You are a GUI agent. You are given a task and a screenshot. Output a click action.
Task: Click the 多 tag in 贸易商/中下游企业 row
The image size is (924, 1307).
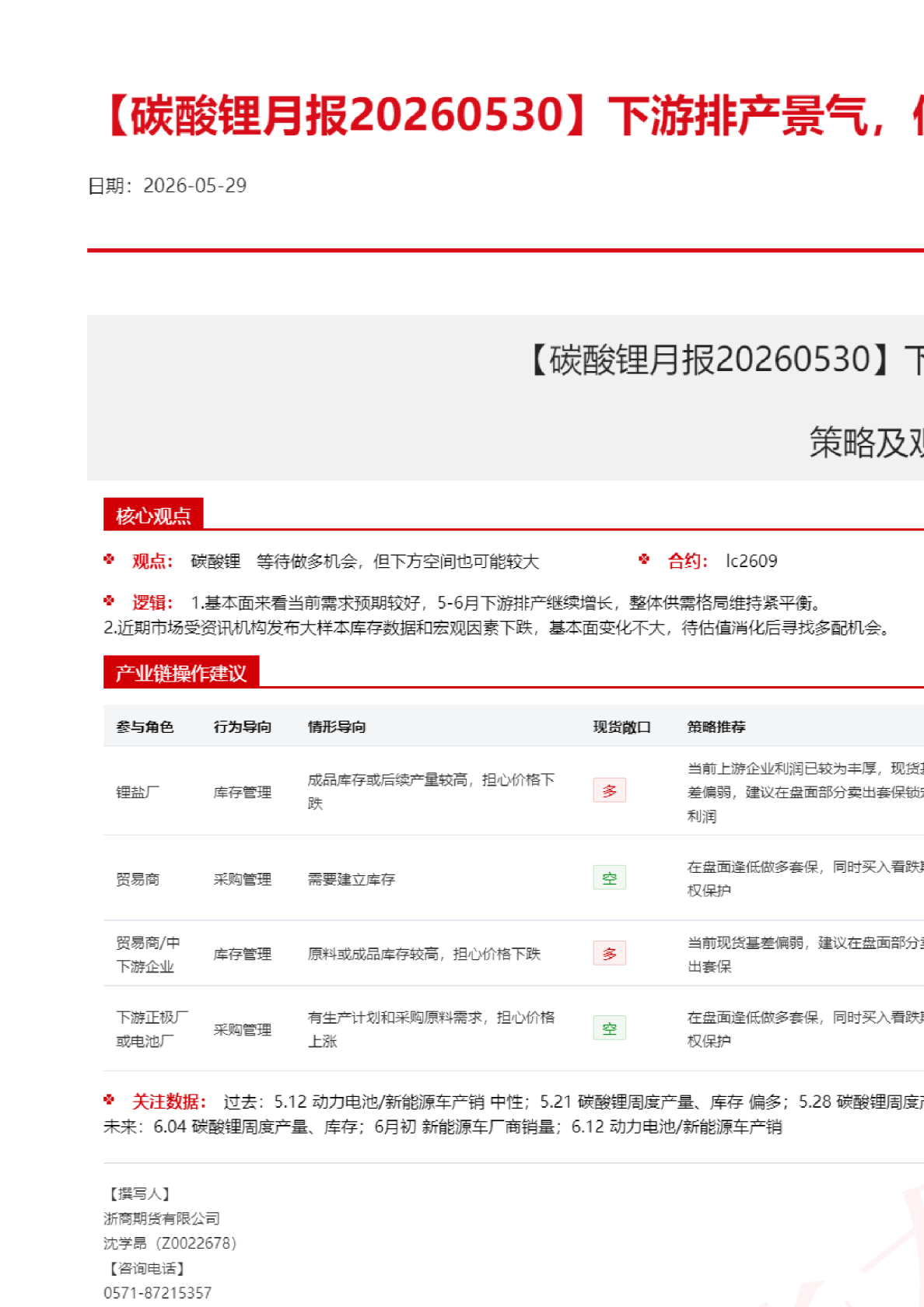[x=610, y=953]
